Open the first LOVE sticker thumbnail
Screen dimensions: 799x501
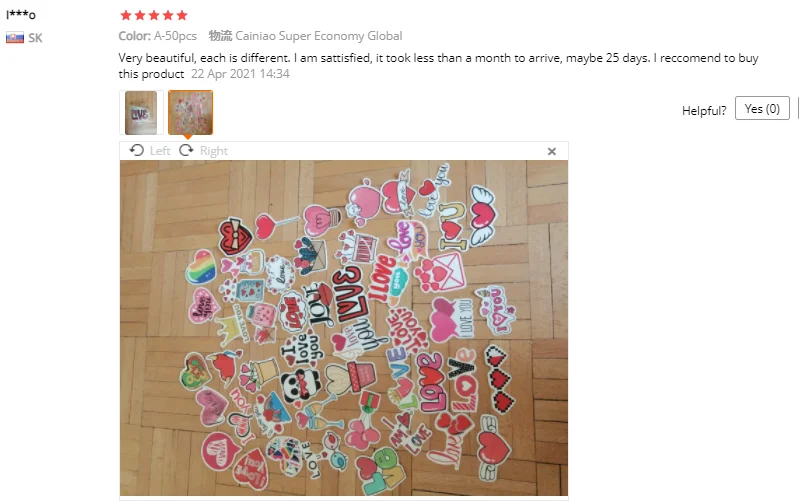[141, 113]
